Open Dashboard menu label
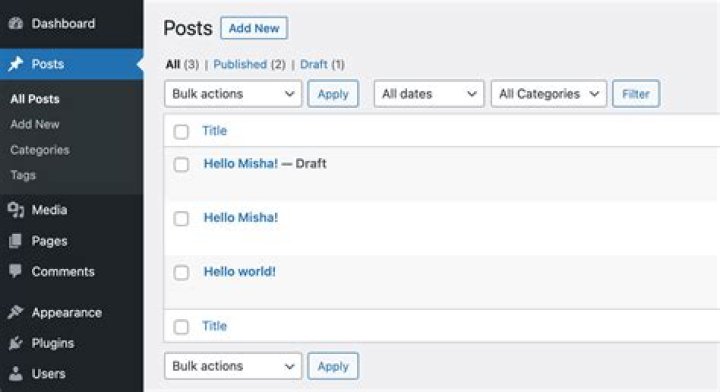720x392 pixels. click(x=63, y=23)
